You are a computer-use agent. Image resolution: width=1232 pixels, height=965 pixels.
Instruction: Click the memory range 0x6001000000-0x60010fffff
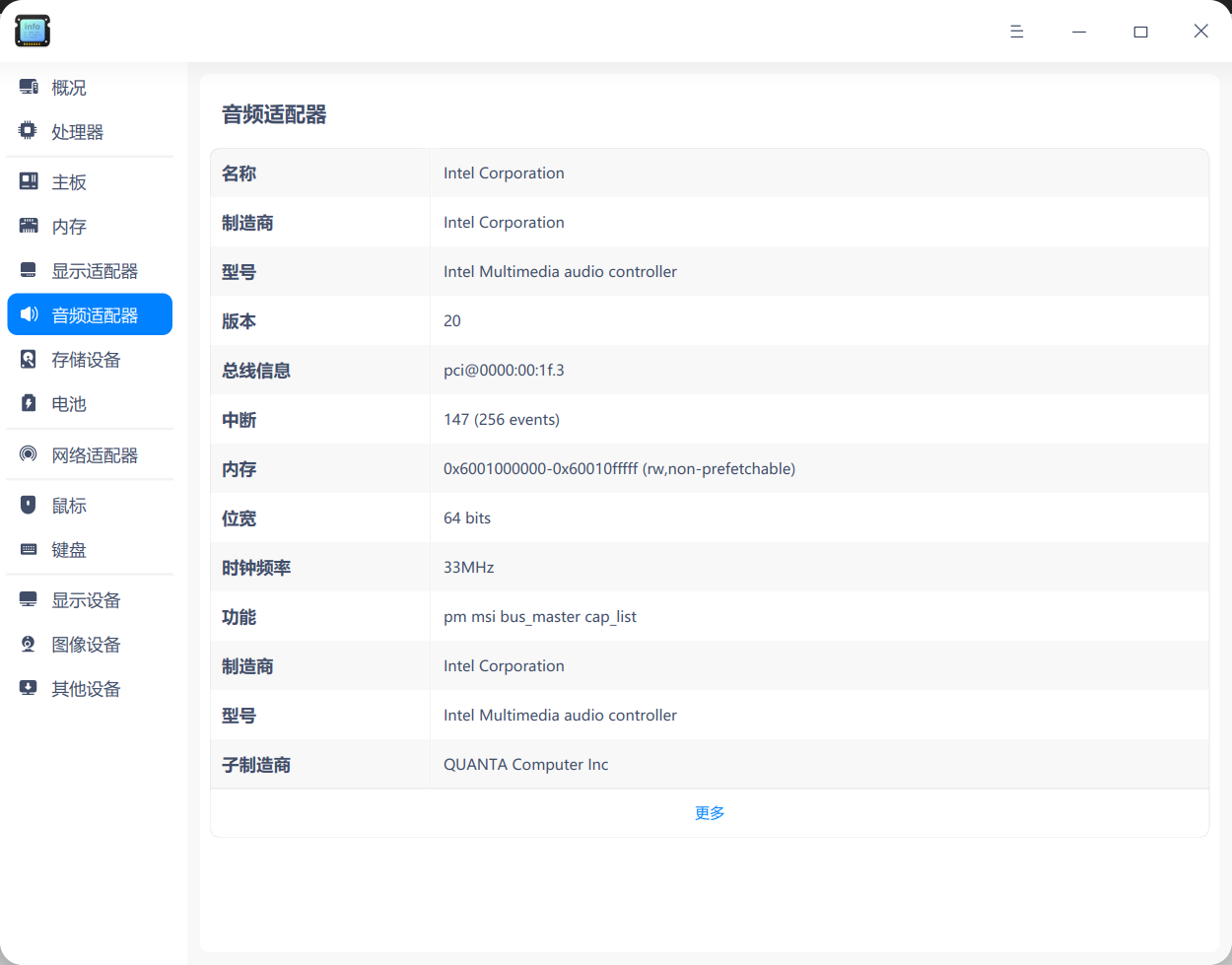540,469
